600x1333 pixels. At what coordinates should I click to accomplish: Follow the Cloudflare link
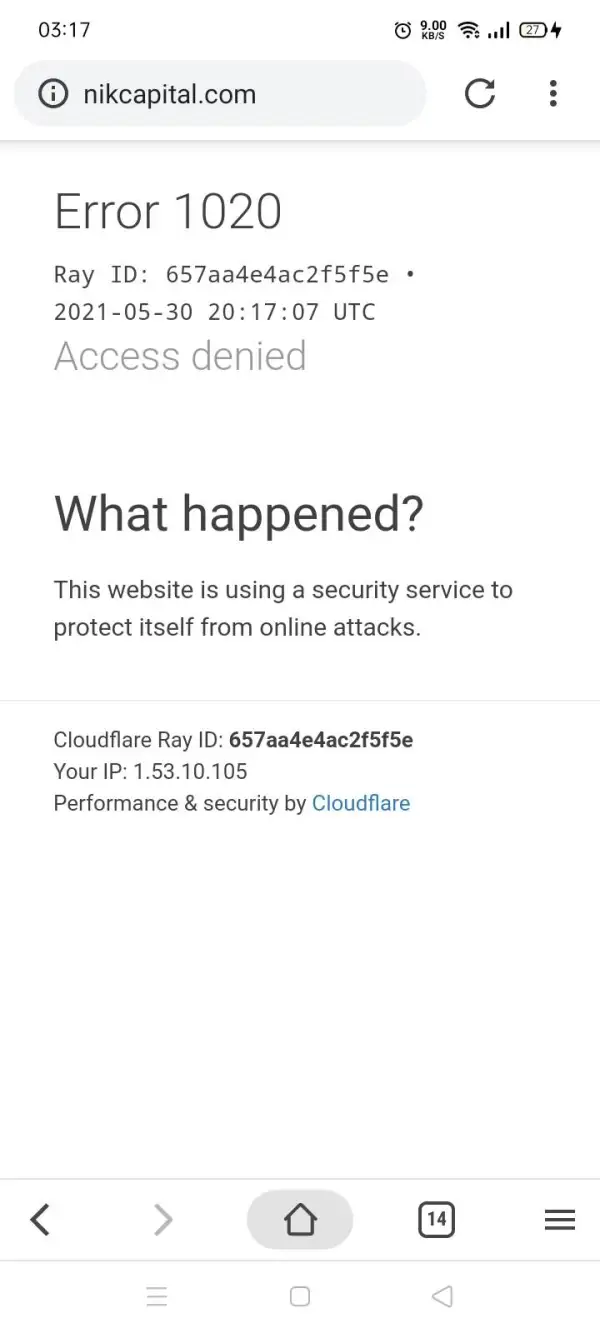tap(361, 803)
